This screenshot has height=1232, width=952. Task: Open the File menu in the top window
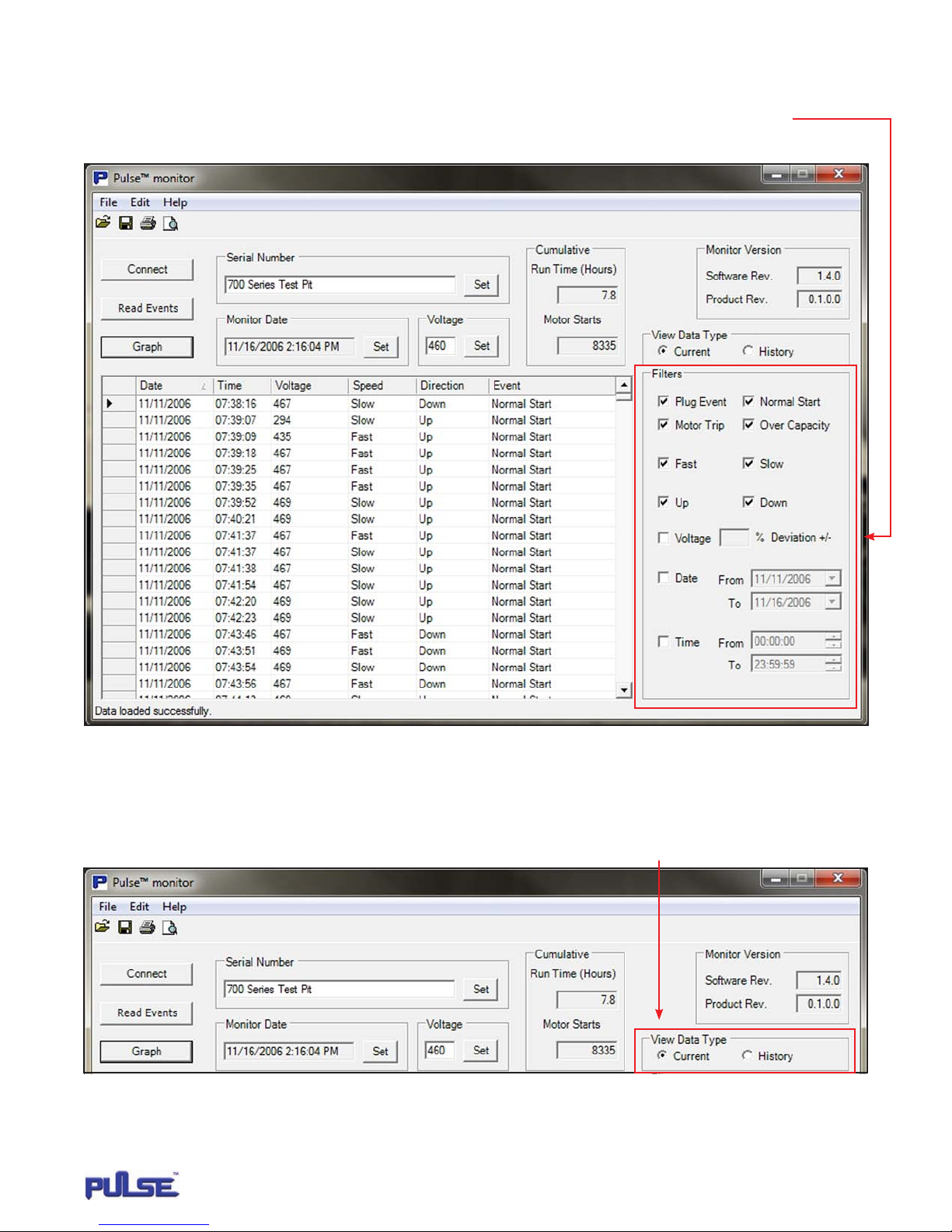(x=108, y=202)
